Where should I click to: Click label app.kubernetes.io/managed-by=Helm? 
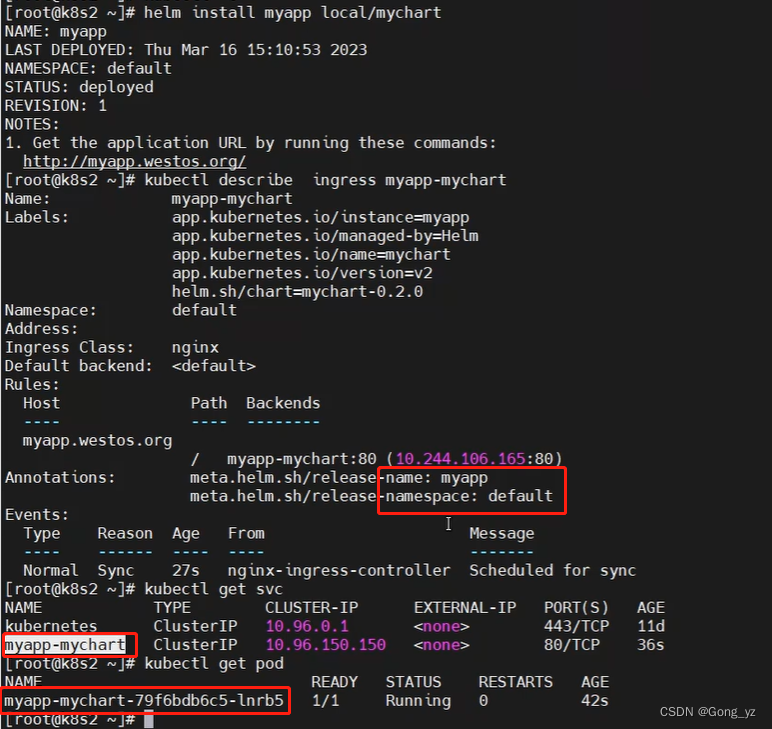tap(325, 236)
